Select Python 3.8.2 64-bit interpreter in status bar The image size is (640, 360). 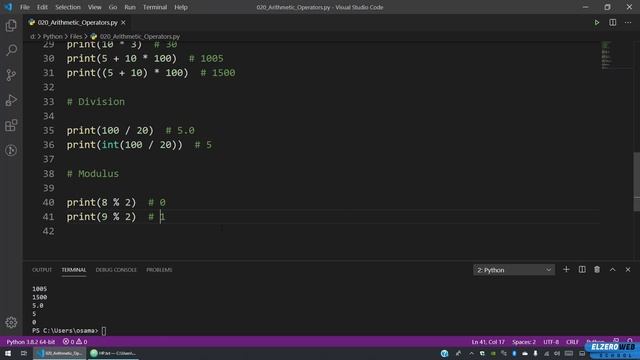(x=31, y=342)
